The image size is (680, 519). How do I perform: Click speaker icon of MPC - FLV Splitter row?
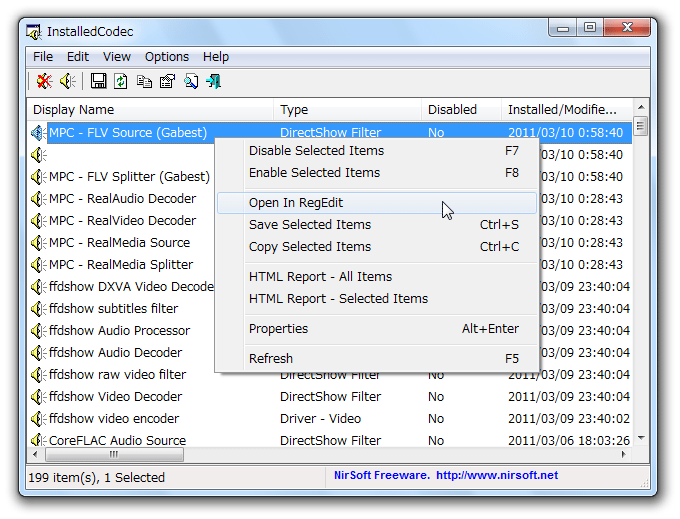[39, 176]
